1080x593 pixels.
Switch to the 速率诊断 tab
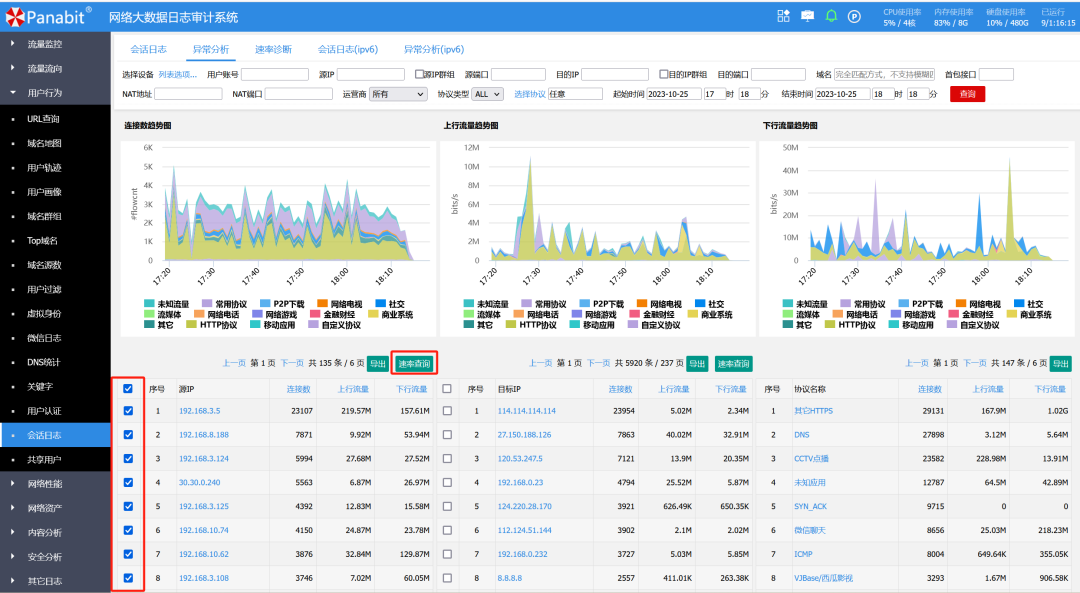coord(273,49)
